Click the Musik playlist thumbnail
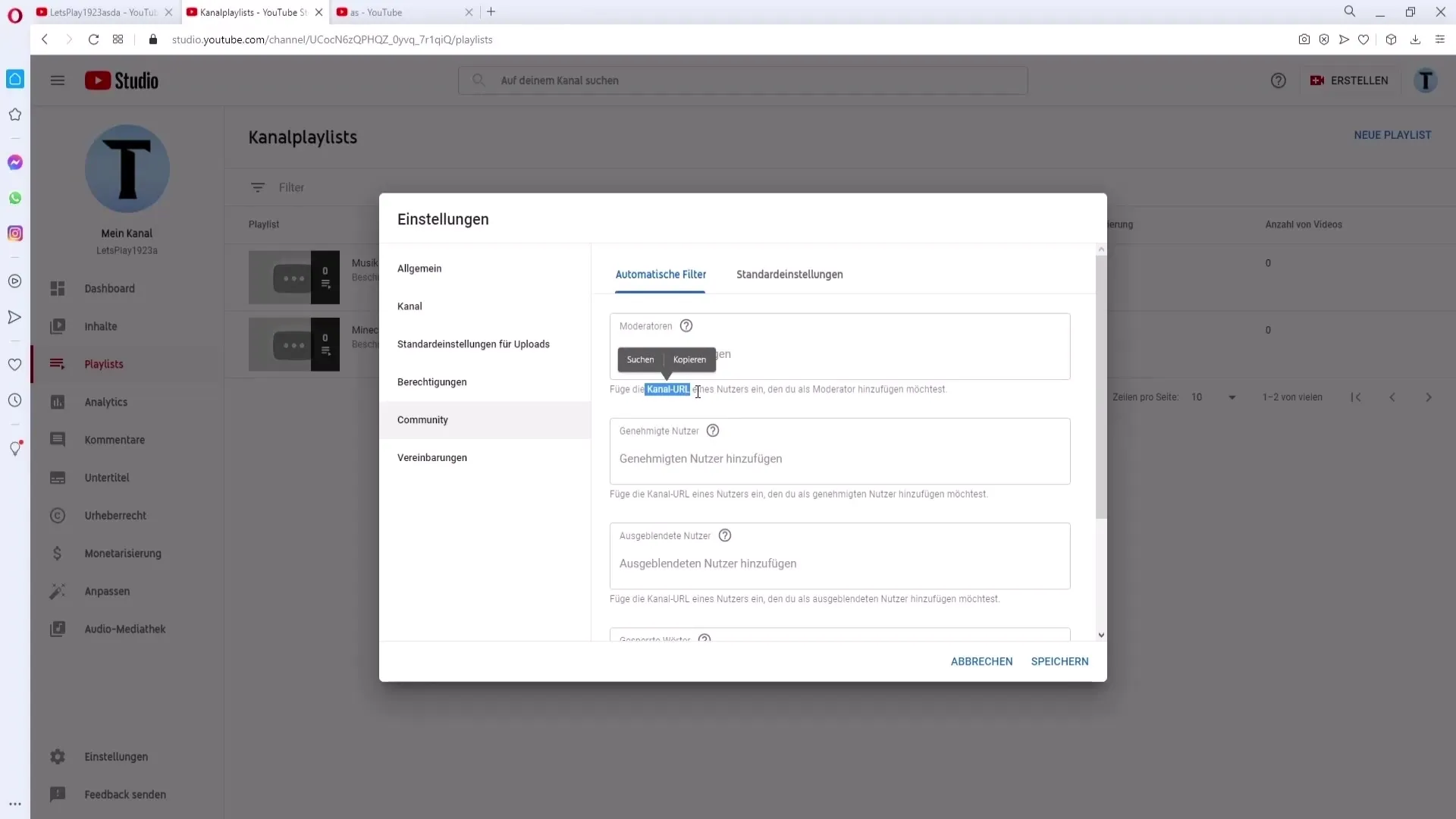This screenshot has height=819, width=1456. 294,278
